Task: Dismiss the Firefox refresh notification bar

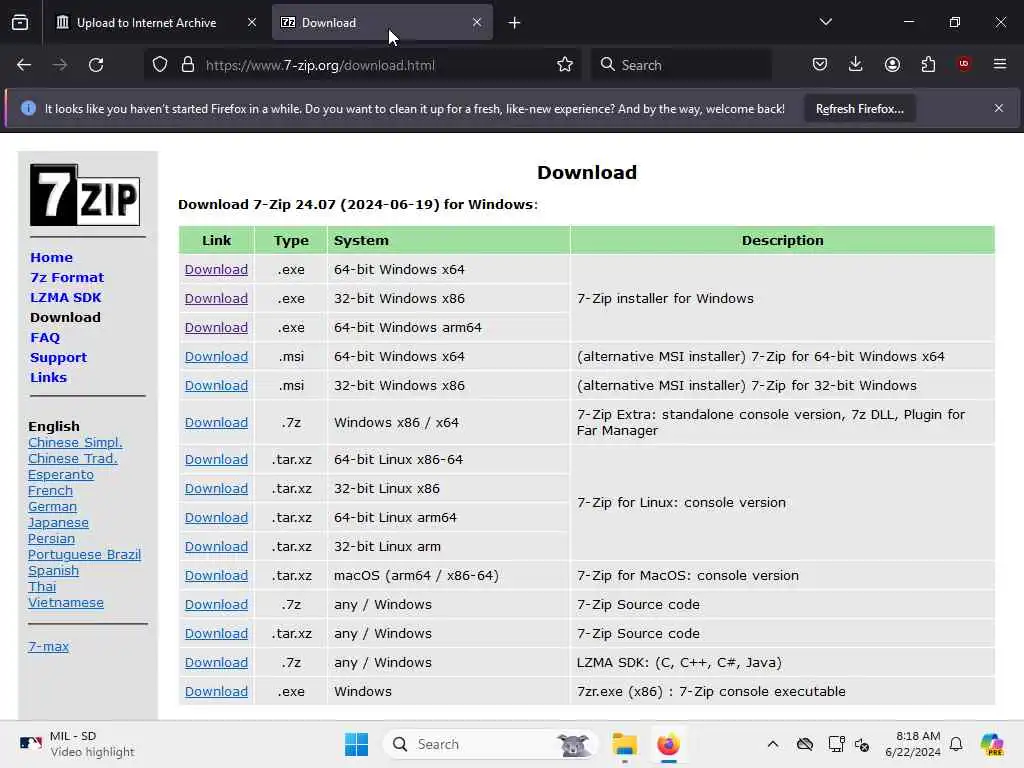Action: coord(999,108)
